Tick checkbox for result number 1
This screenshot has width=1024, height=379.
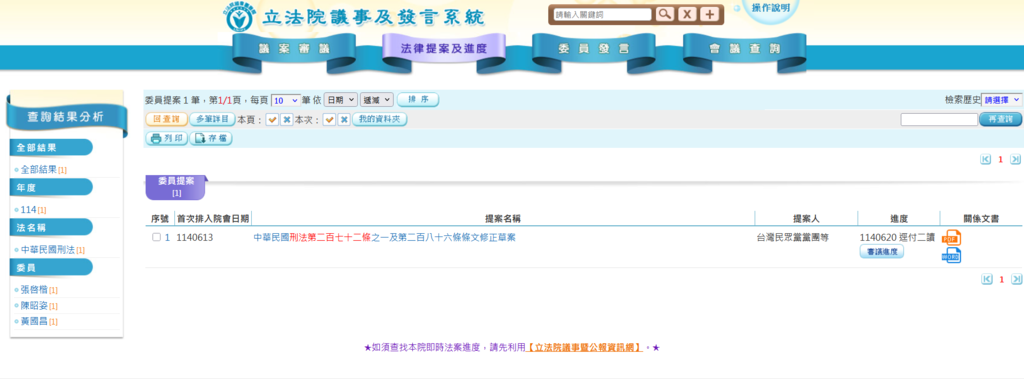(156, 237)
